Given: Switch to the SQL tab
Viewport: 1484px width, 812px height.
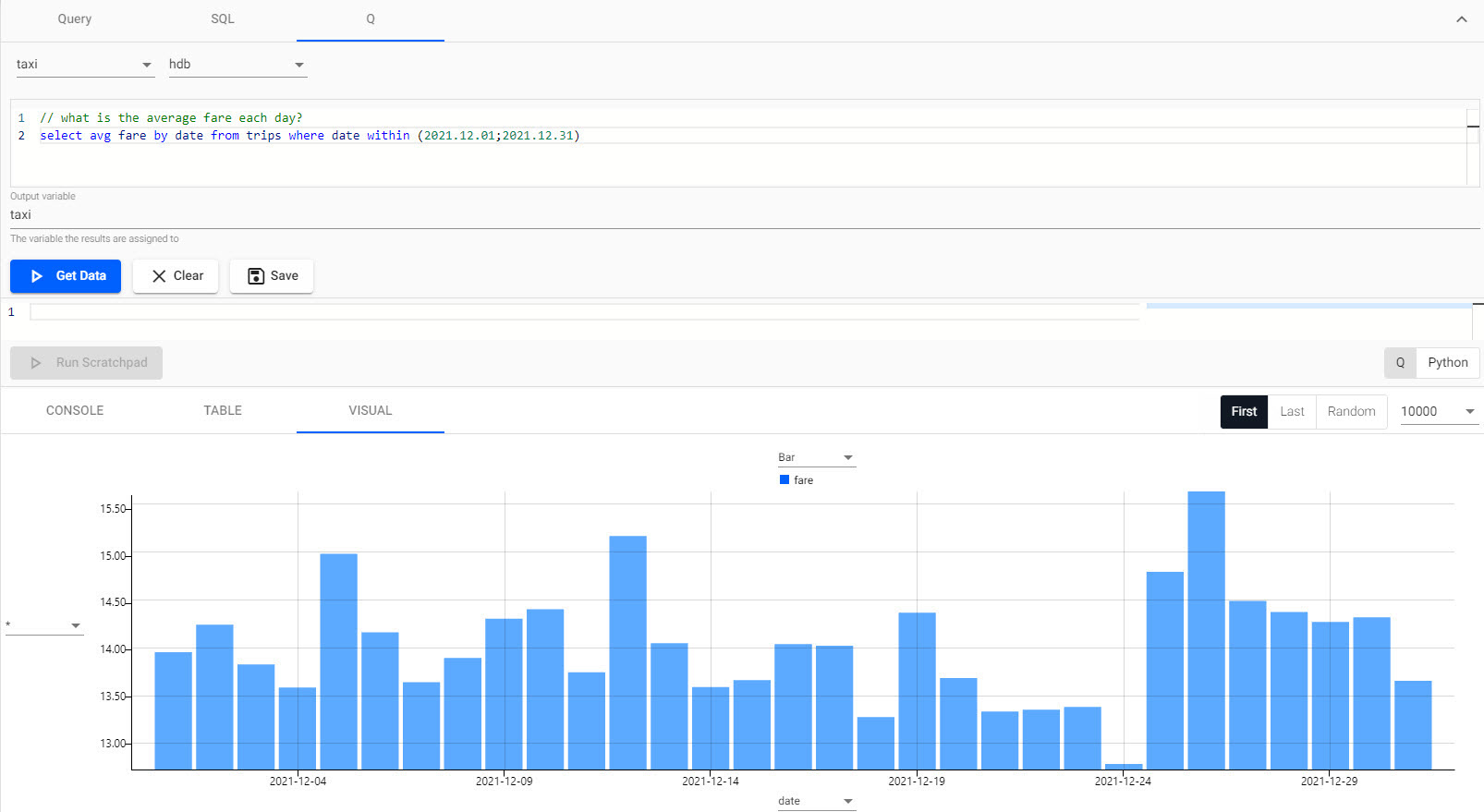Looking at the screenshot, I should pos(223,19).
